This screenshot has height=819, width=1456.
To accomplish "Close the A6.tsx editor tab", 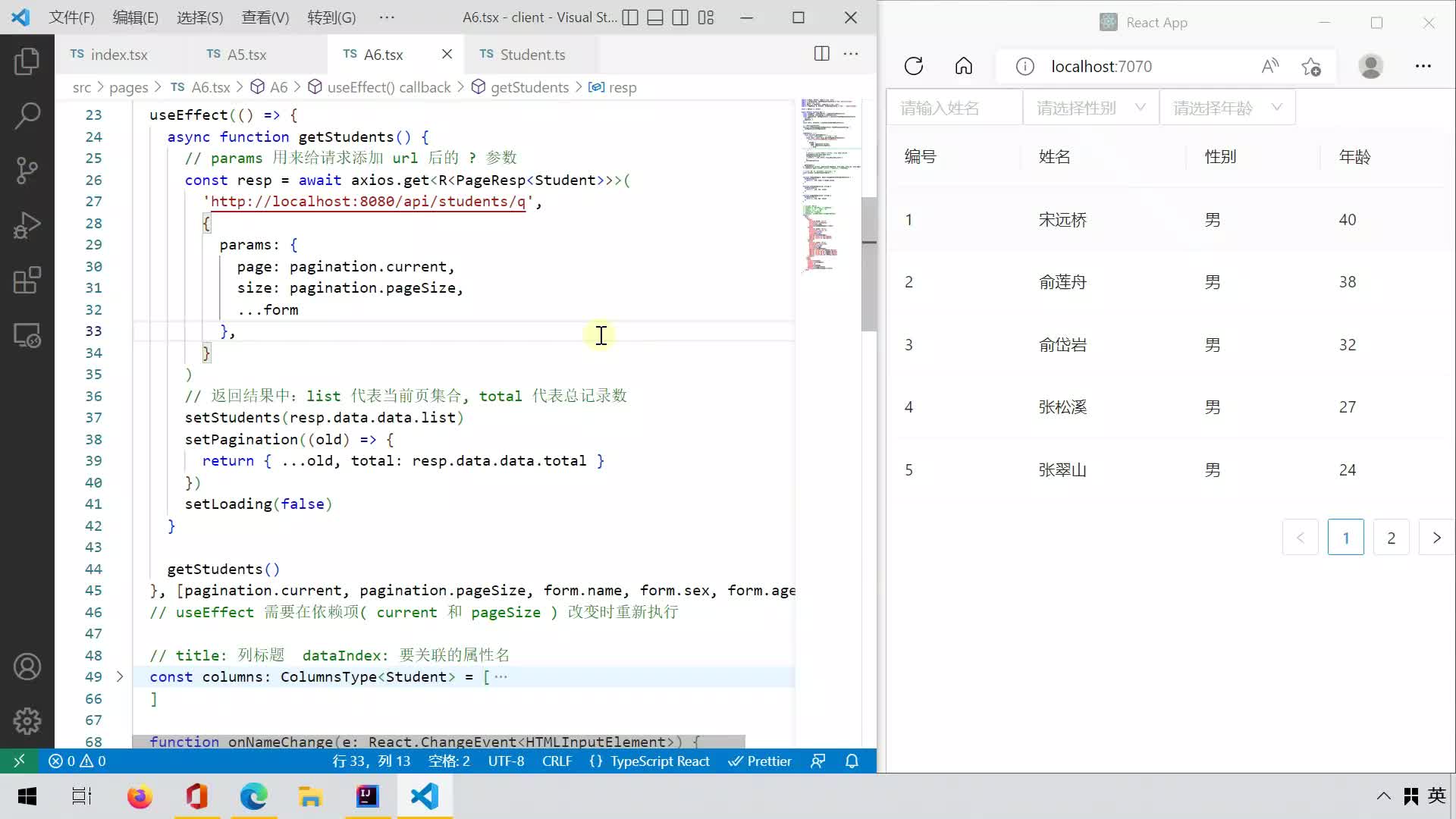I will click(447, 54).
